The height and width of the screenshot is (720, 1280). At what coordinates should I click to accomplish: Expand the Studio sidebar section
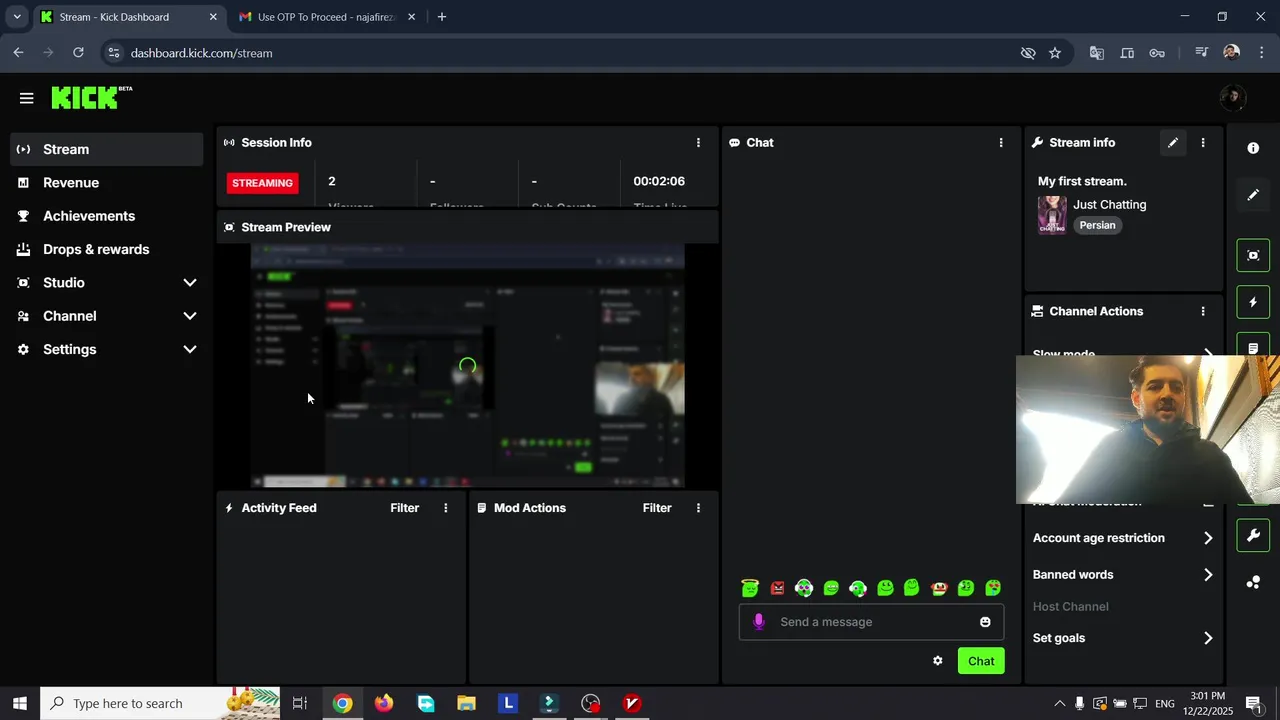pyautogui.click(x=106, y=283)
